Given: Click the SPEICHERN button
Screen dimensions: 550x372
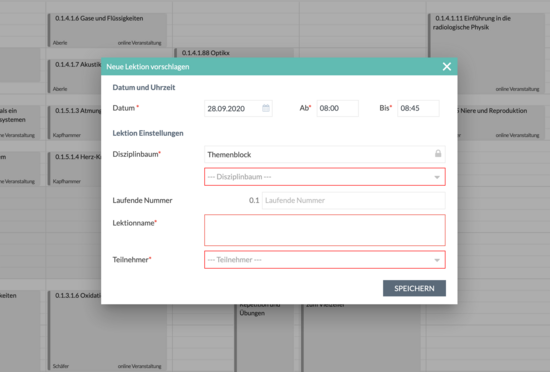Looking at the screenshot, I should (x=414, y=288).
